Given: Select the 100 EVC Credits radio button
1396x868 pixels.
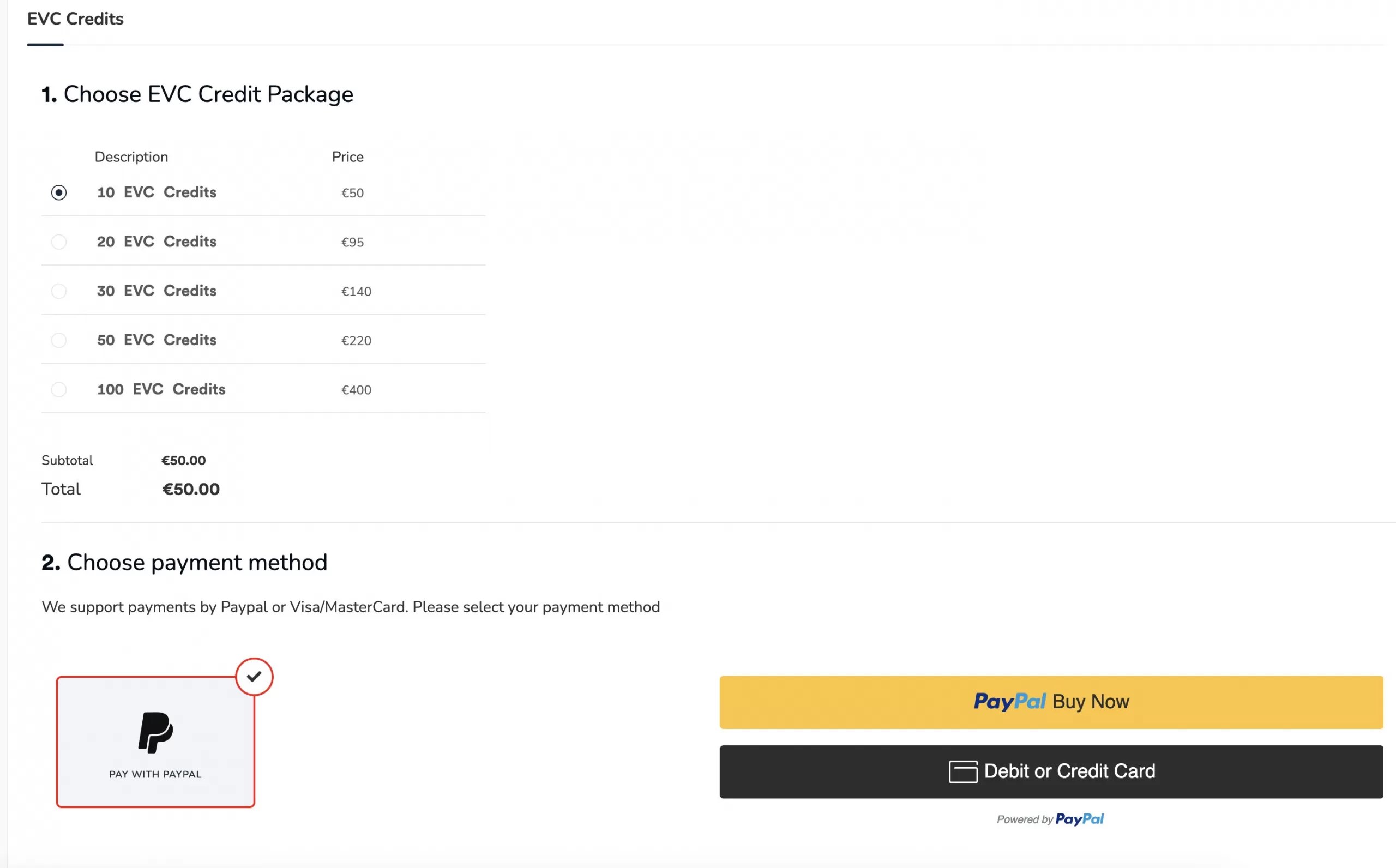Looking at the screenshot, I should [58, 390].
